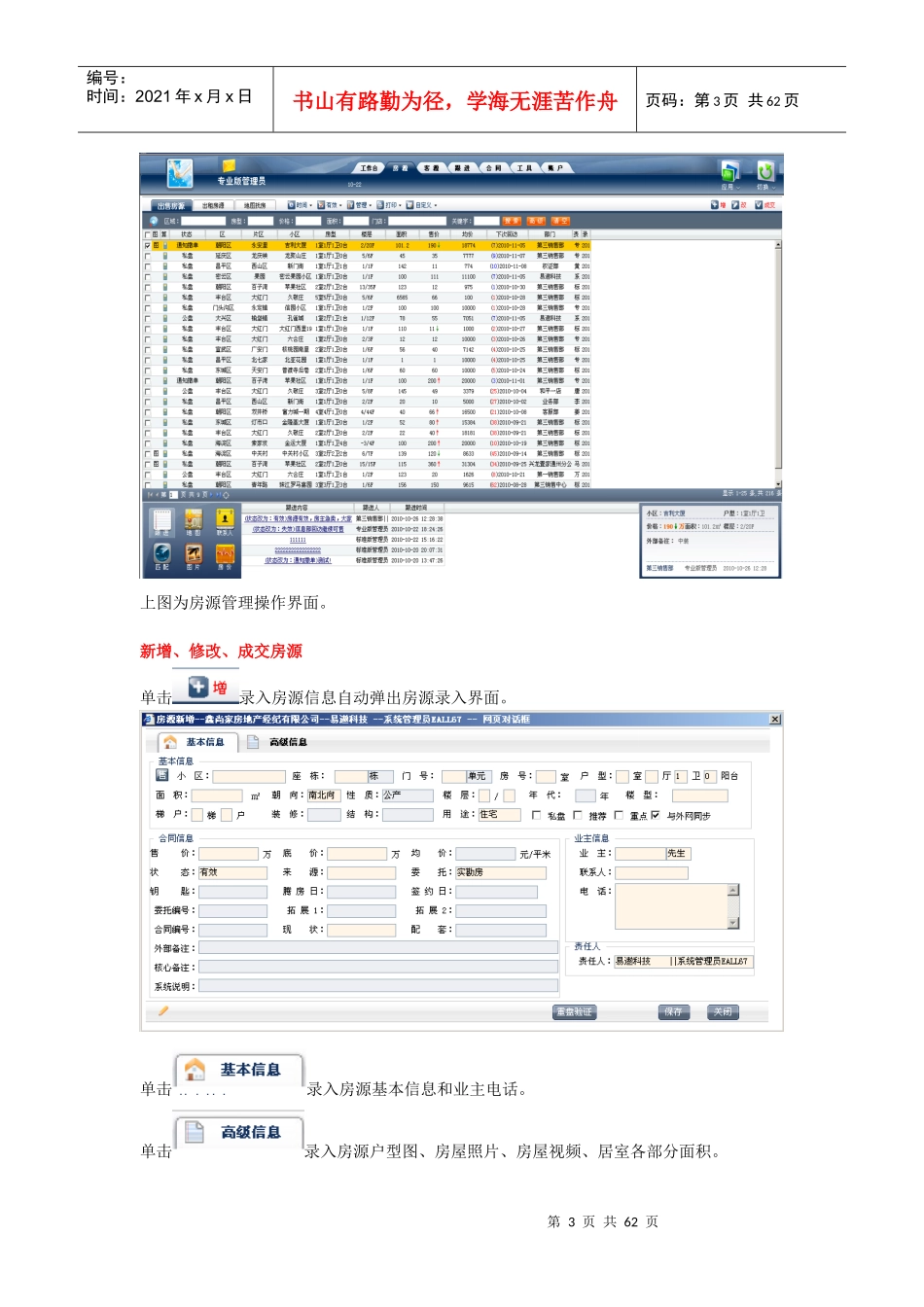This screenshot has width=924, height=1307.
Task: Click the 成交 deal icon in toolbar
Action: click(765, 205)
